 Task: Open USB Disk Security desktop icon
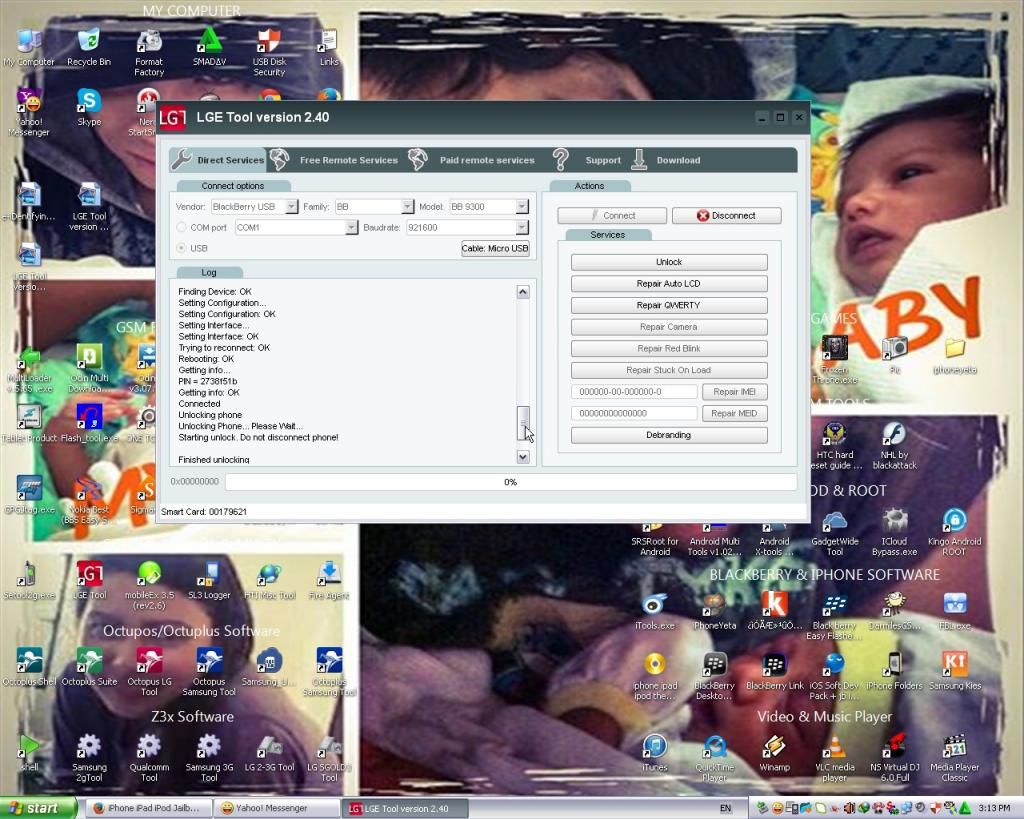pos(269,52)
